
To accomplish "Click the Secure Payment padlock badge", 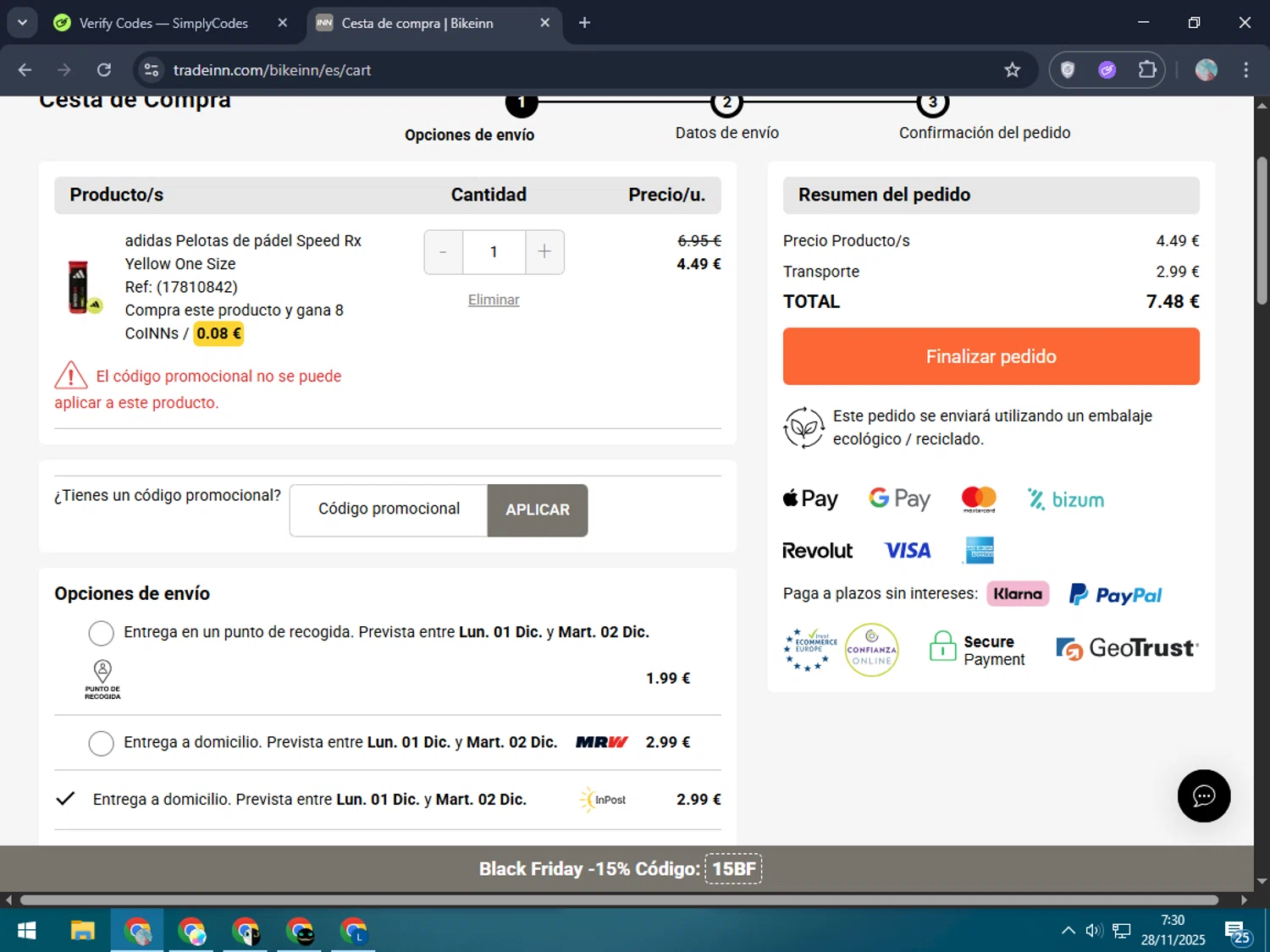I will click(x=977, y=650).
